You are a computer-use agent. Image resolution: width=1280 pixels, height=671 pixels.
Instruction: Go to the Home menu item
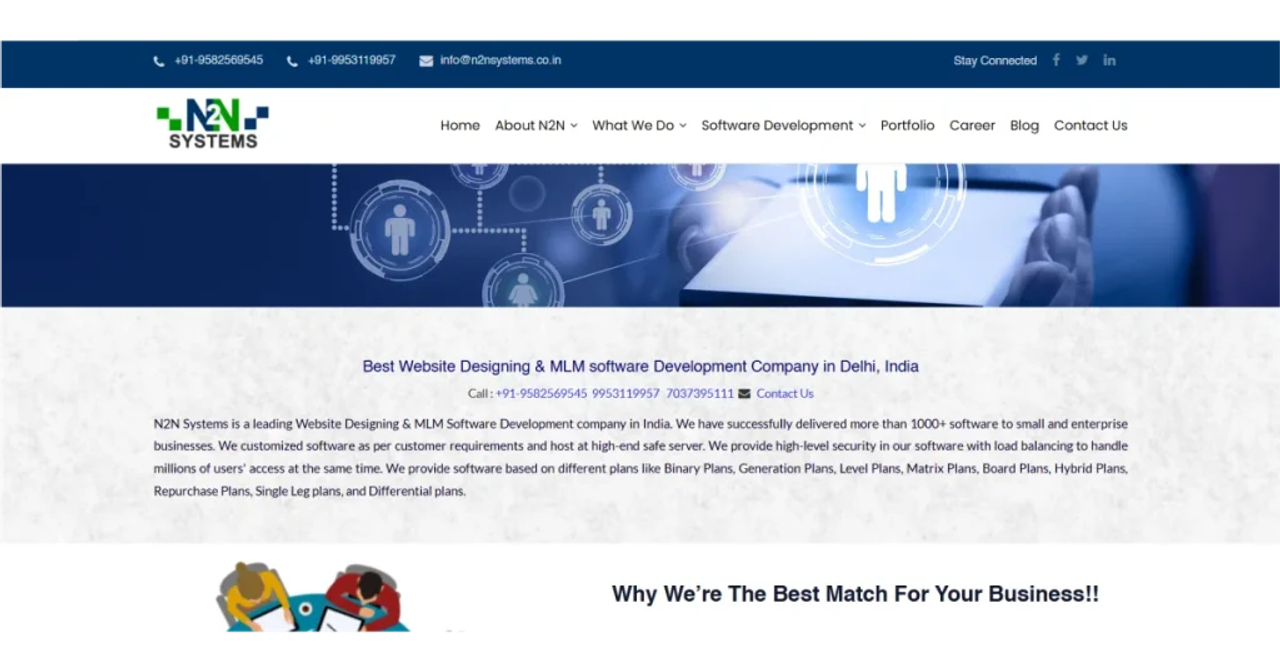tap(460, 125)
